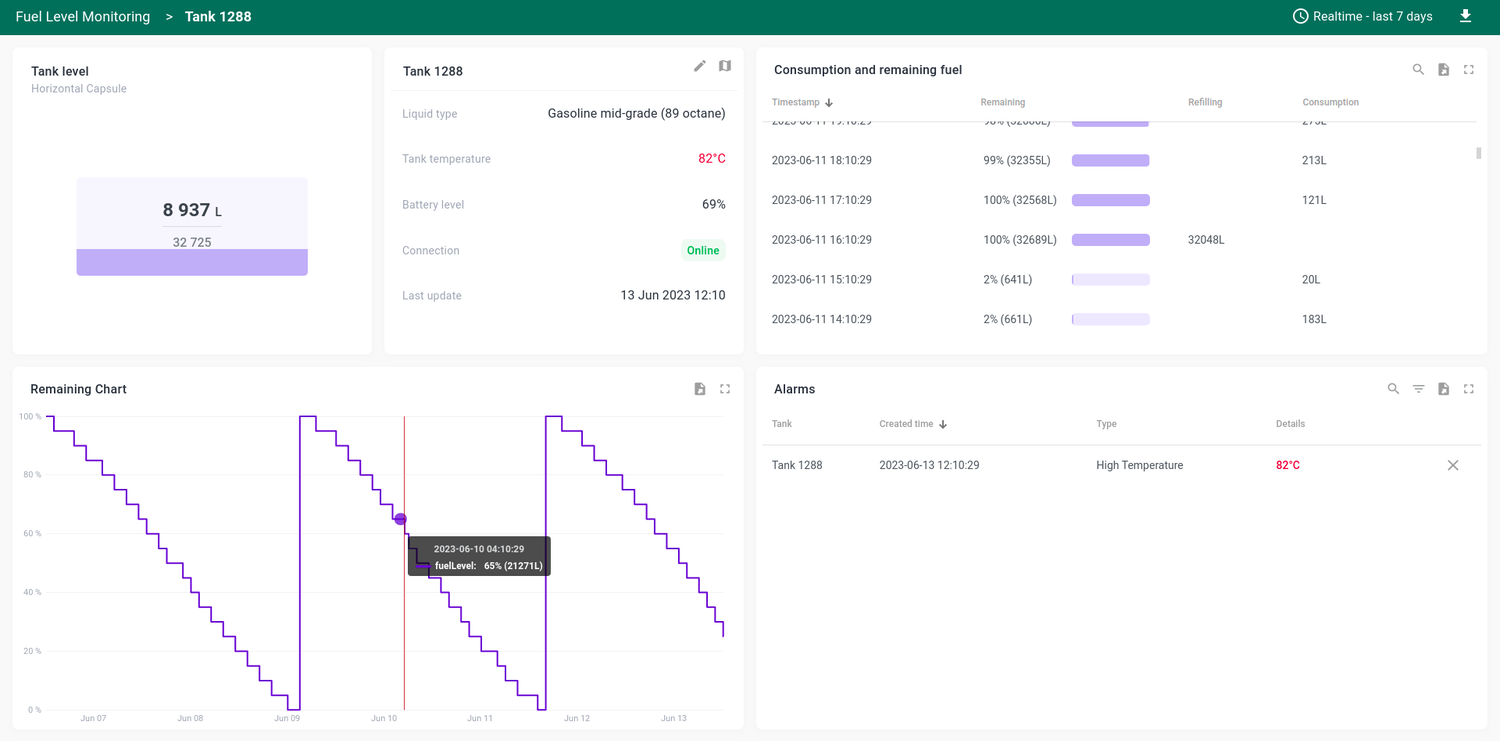Download the dashboard via top bar download icon

[1466, 16]
